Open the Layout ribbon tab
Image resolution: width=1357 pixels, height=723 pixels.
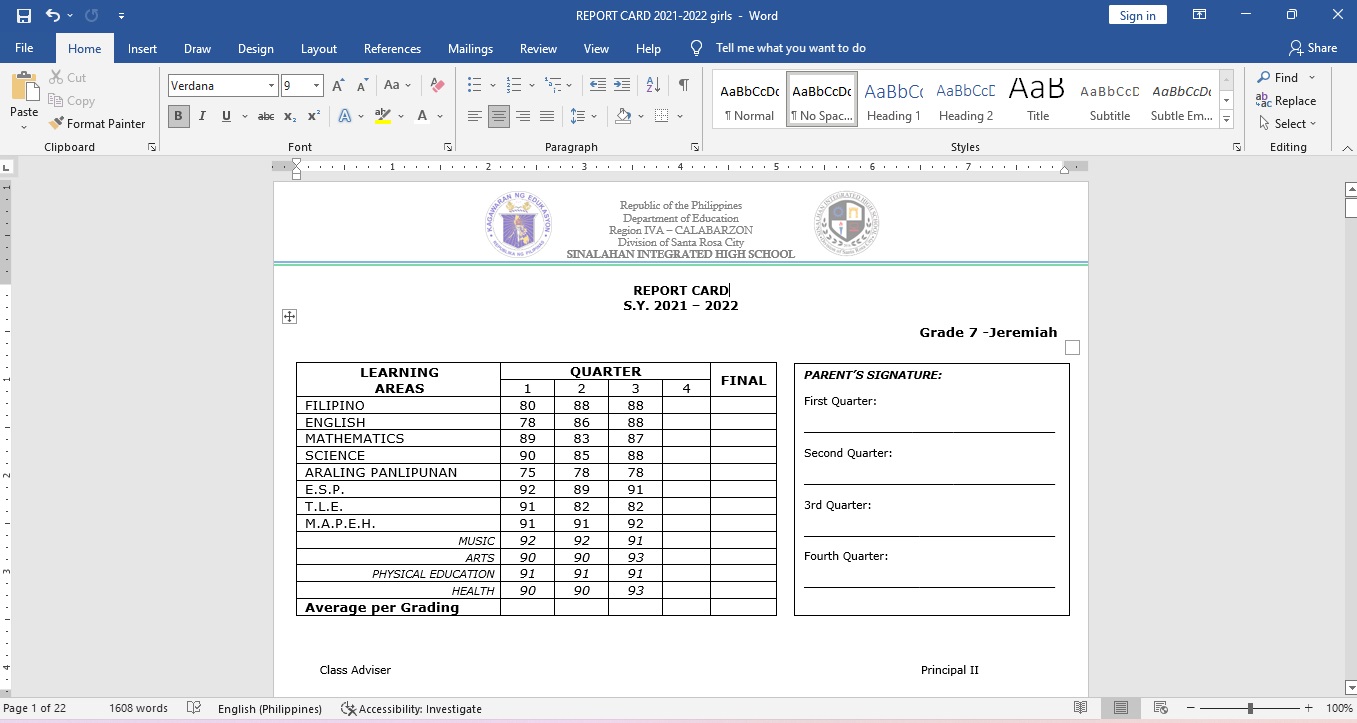click(319, 48)
